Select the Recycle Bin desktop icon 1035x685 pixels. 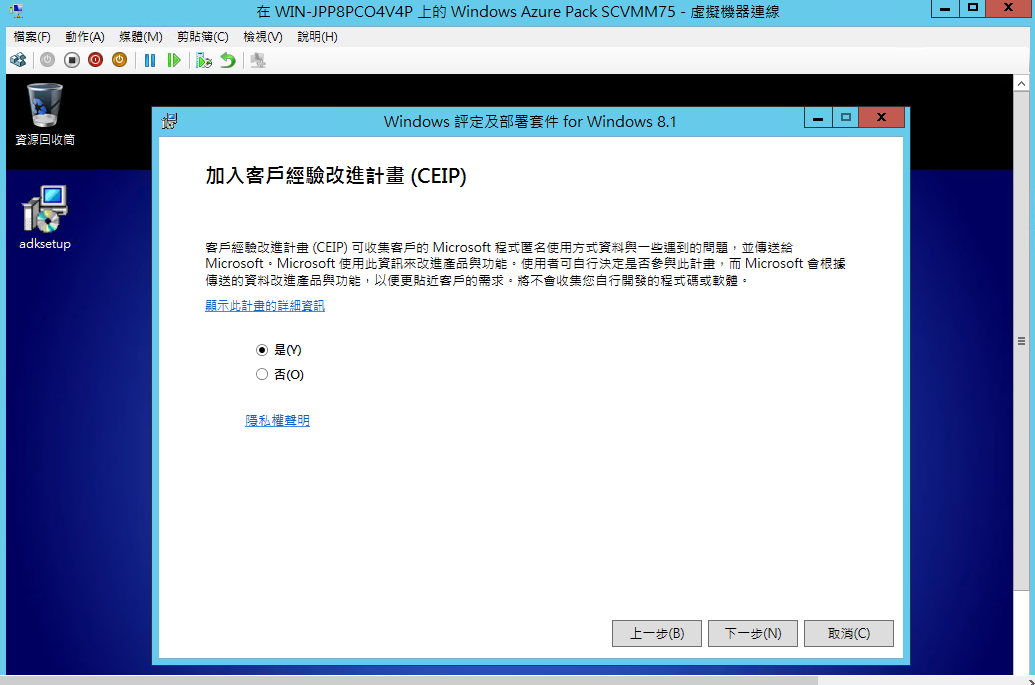tap(45, 114)
